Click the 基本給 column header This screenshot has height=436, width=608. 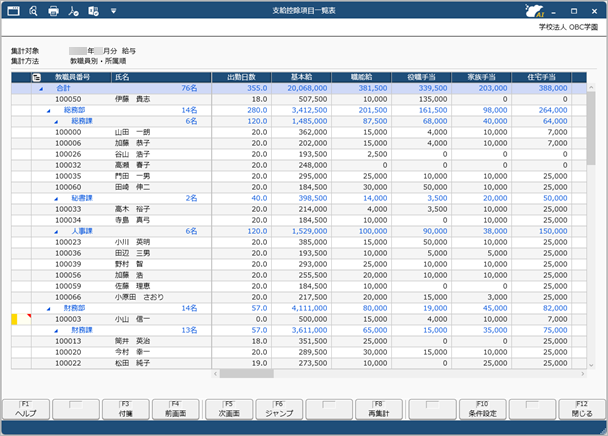point(297,77)
